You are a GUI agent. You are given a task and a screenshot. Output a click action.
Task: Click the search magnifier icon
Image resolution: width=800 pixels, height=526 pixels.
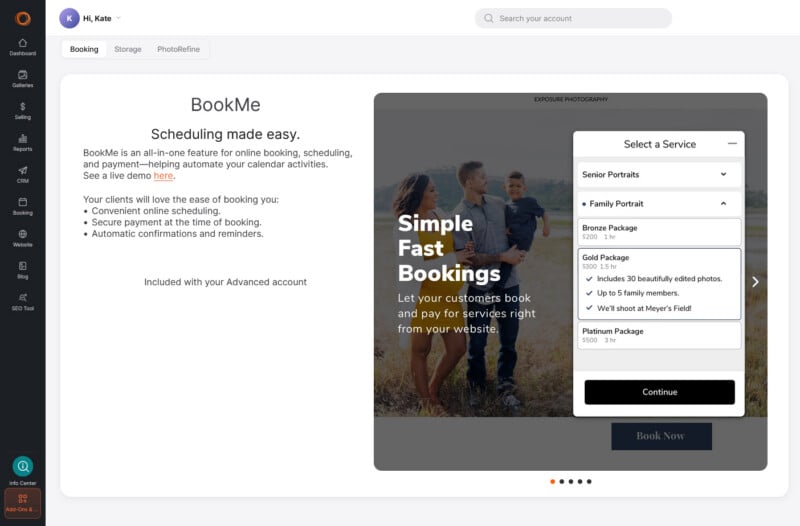[488, 18]
